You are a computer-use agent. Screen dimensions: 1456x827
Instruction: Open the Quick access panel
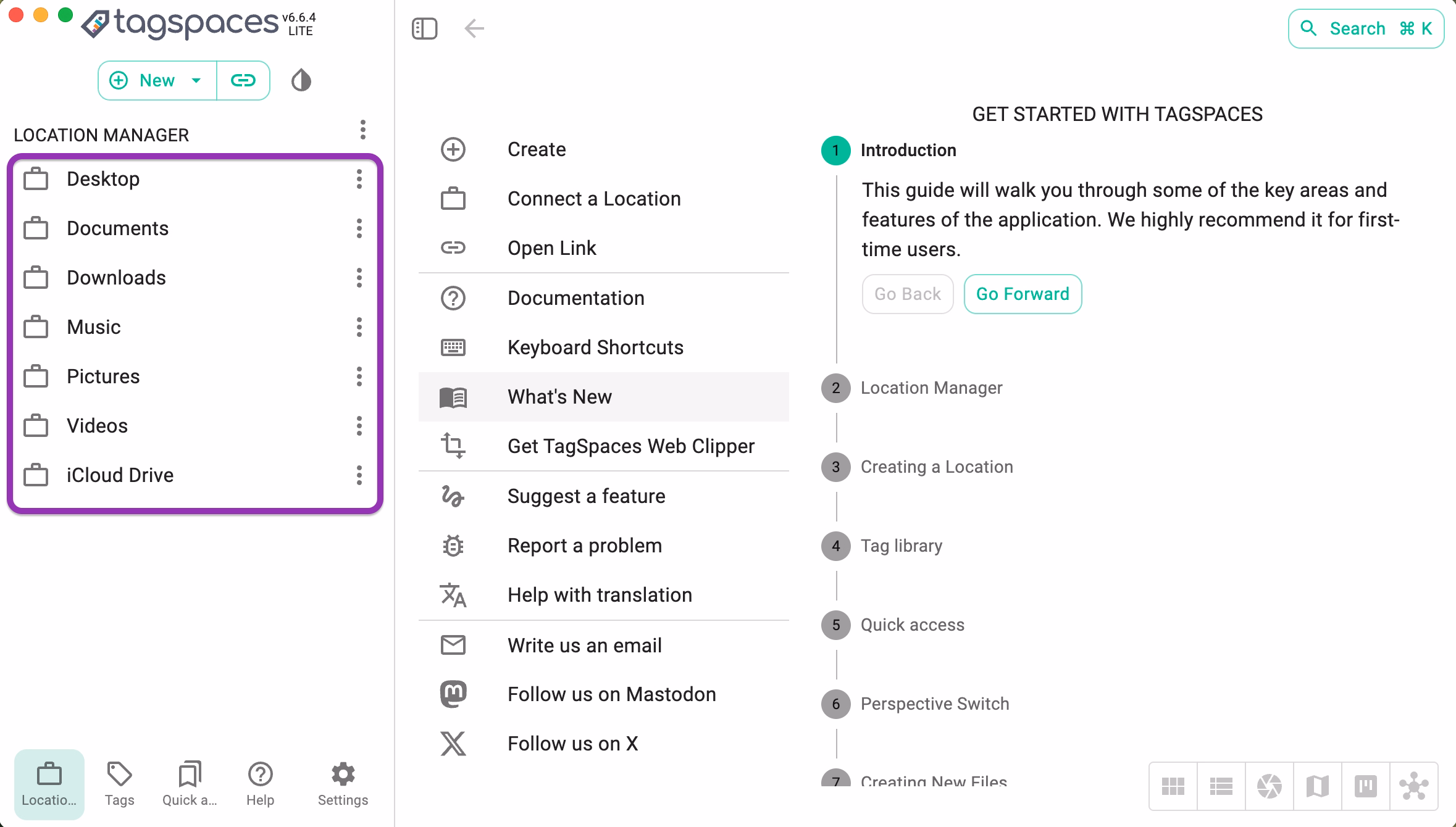[x=189, y=784]
